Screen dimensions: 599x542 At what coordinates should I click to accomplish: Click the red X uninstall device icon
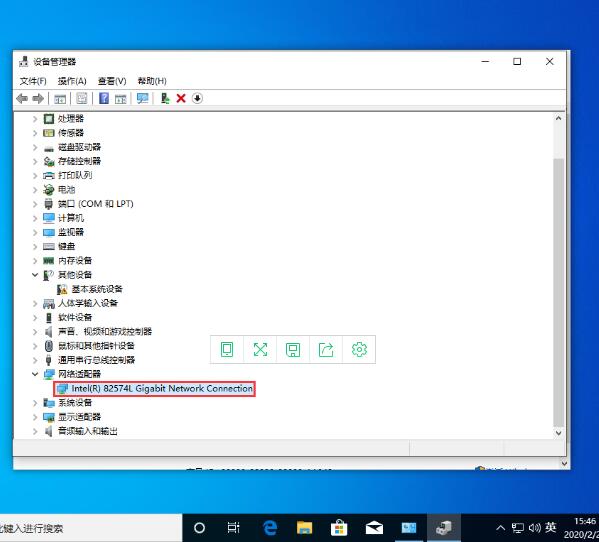[181, 99]
